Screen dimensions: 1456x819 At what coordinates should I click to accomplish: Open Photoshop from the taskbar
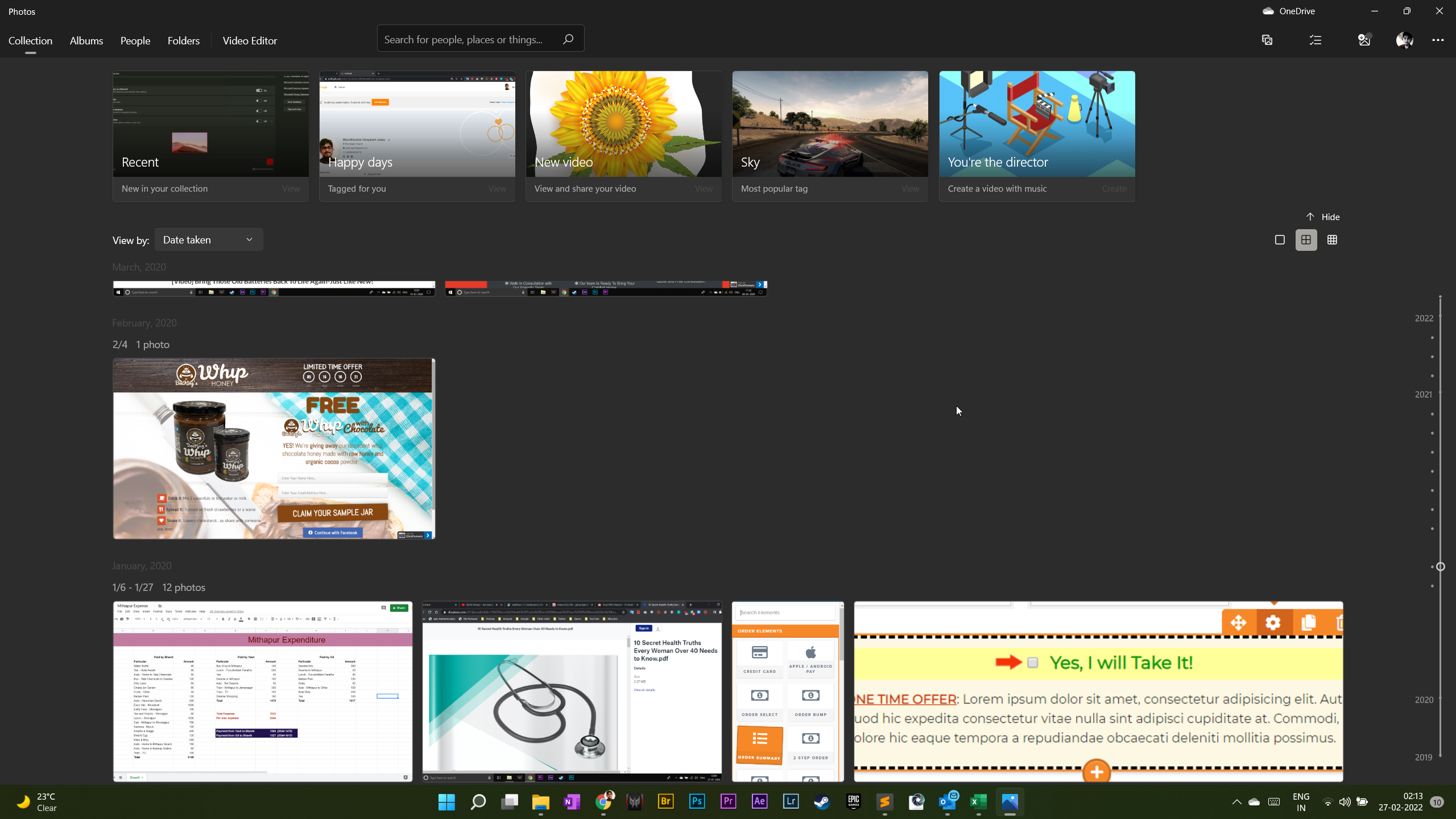697,802
